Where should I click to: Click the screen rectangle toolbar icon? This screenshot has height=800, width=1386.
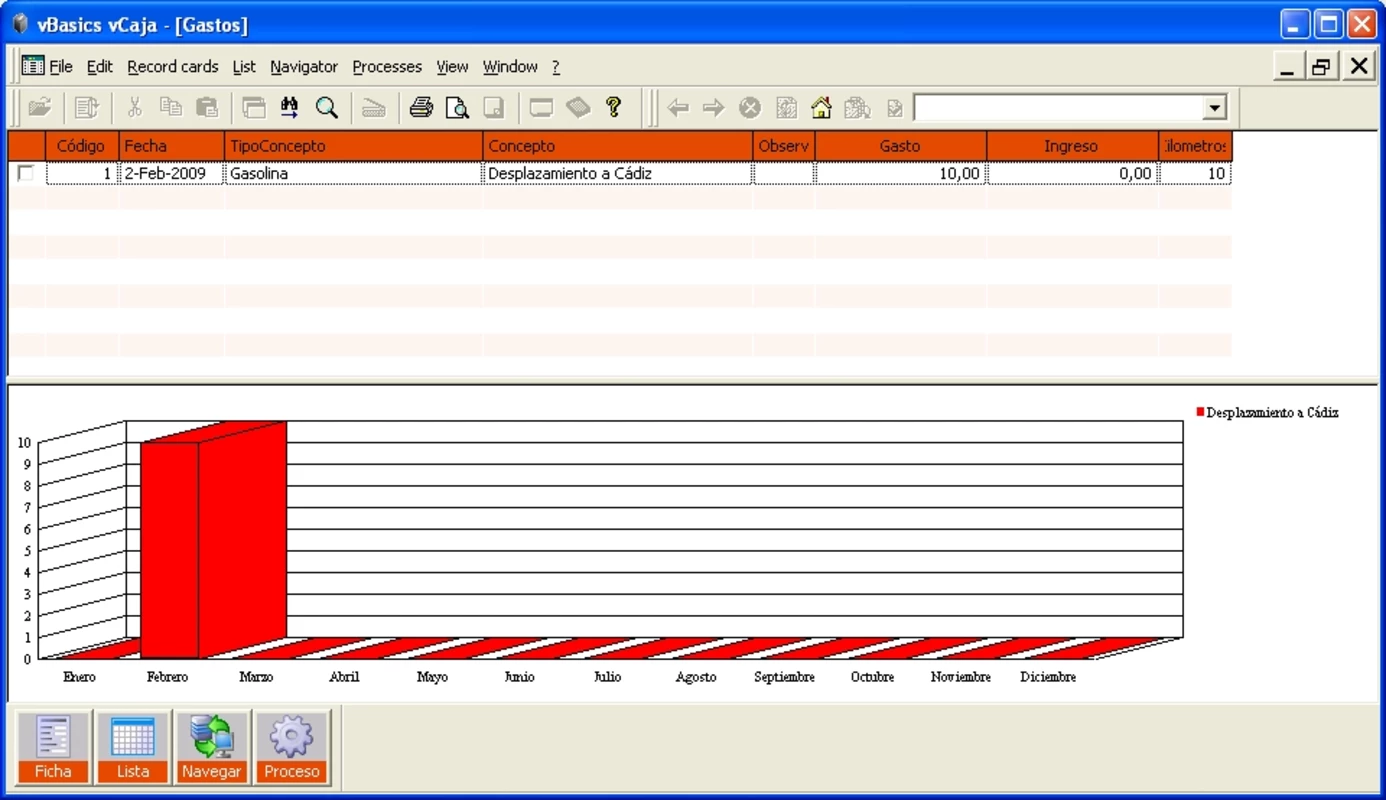click(541, 107)
